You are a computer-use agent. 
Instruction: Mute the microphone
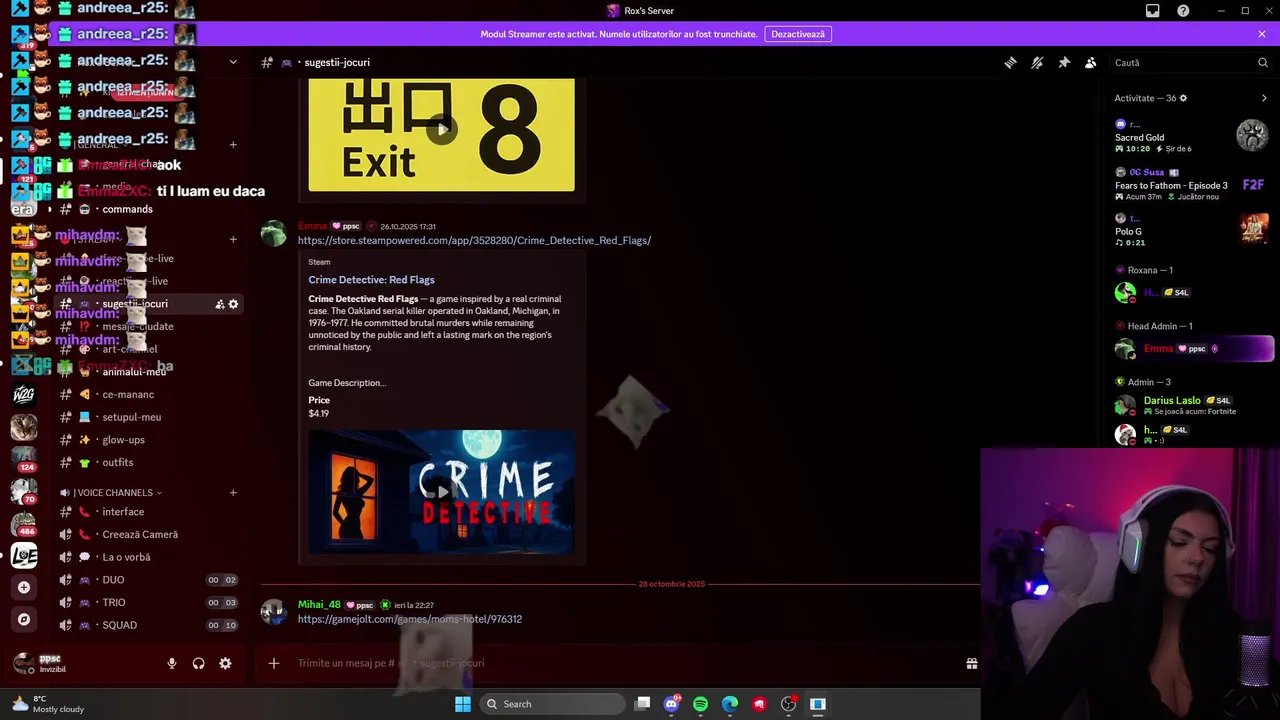tap(172, 663)
